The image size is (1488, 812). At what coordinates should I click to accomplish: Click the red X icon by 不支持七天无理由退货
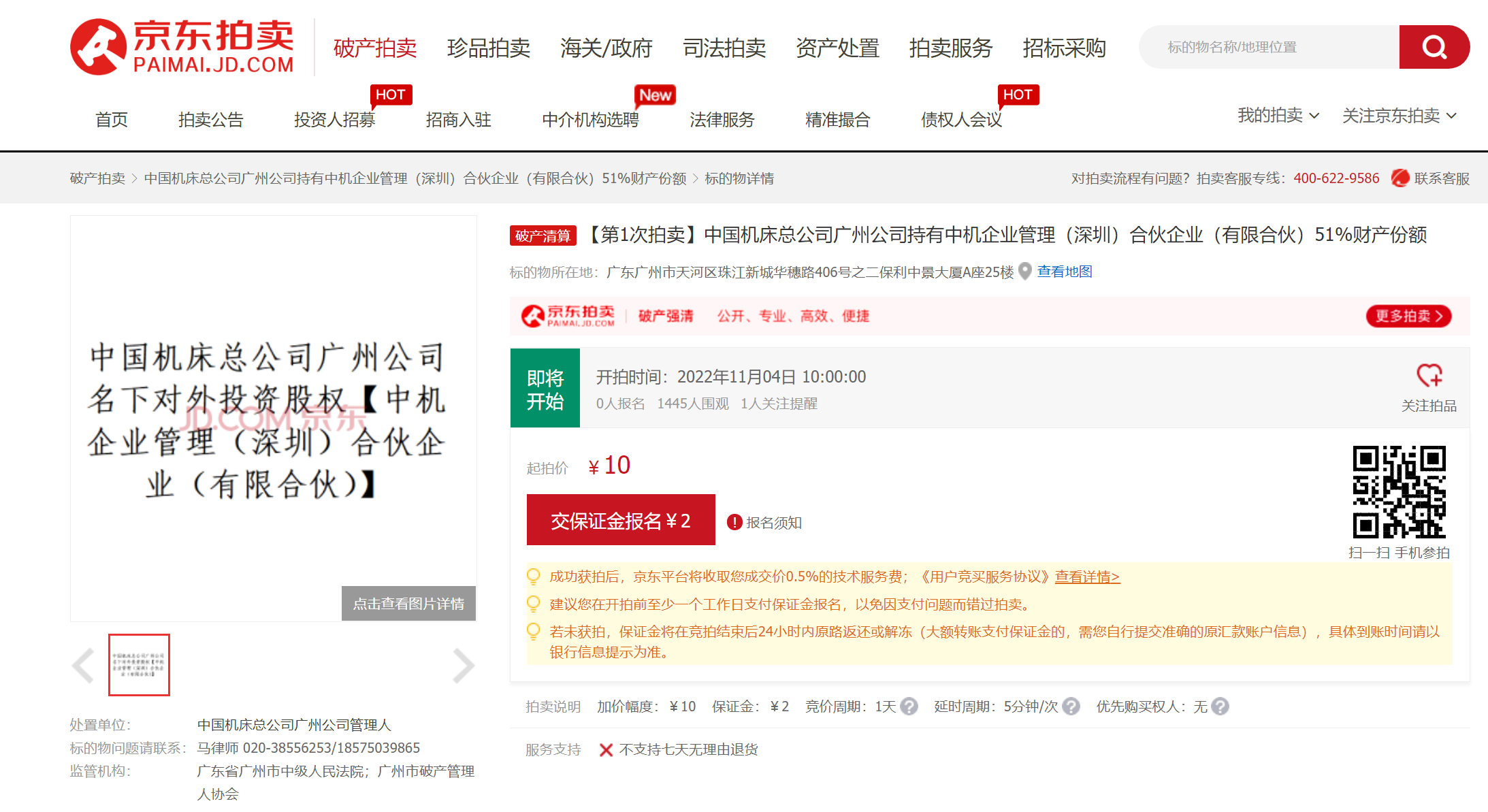606,749
